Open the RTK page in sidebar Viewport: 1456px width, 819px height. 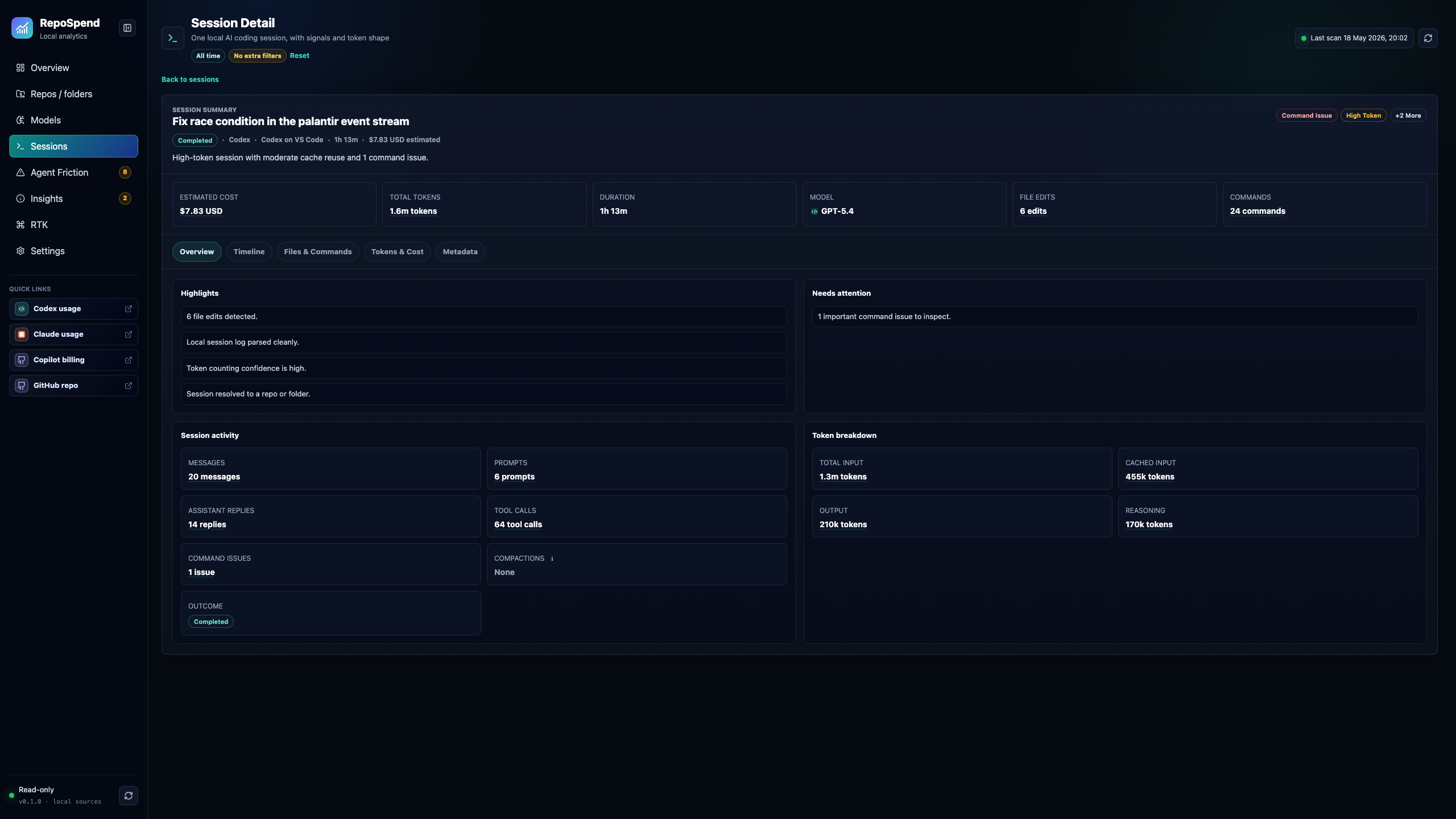(x=73, y=225)
